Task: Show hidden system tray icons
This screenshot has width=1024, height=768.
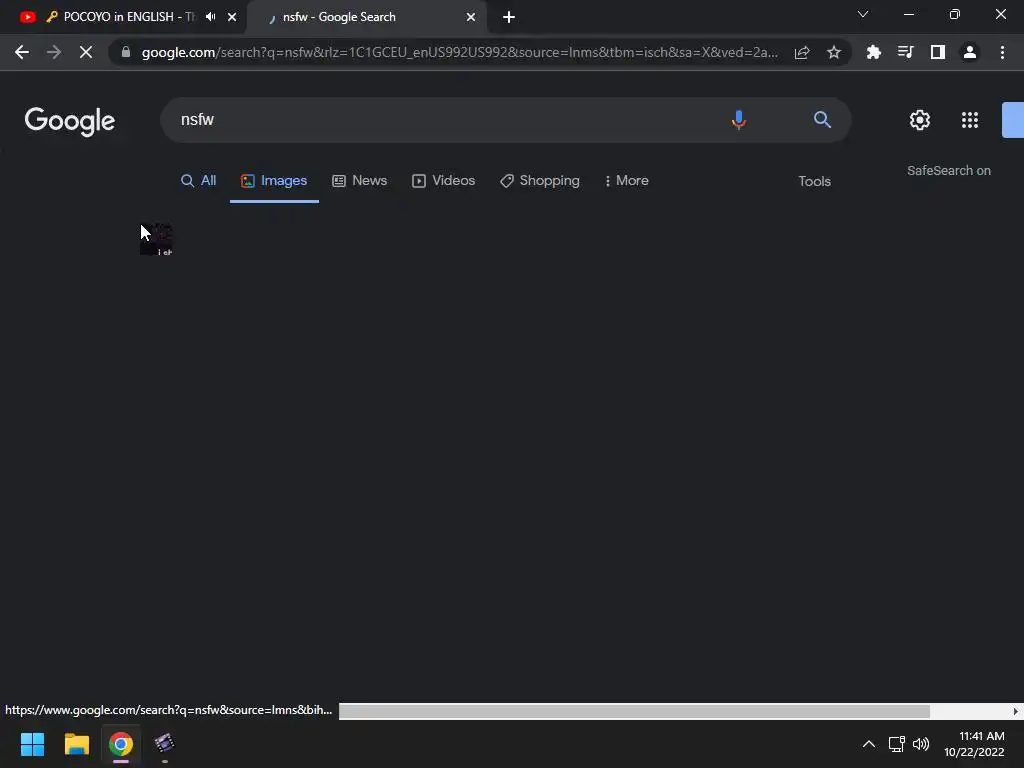Action: 869,744
